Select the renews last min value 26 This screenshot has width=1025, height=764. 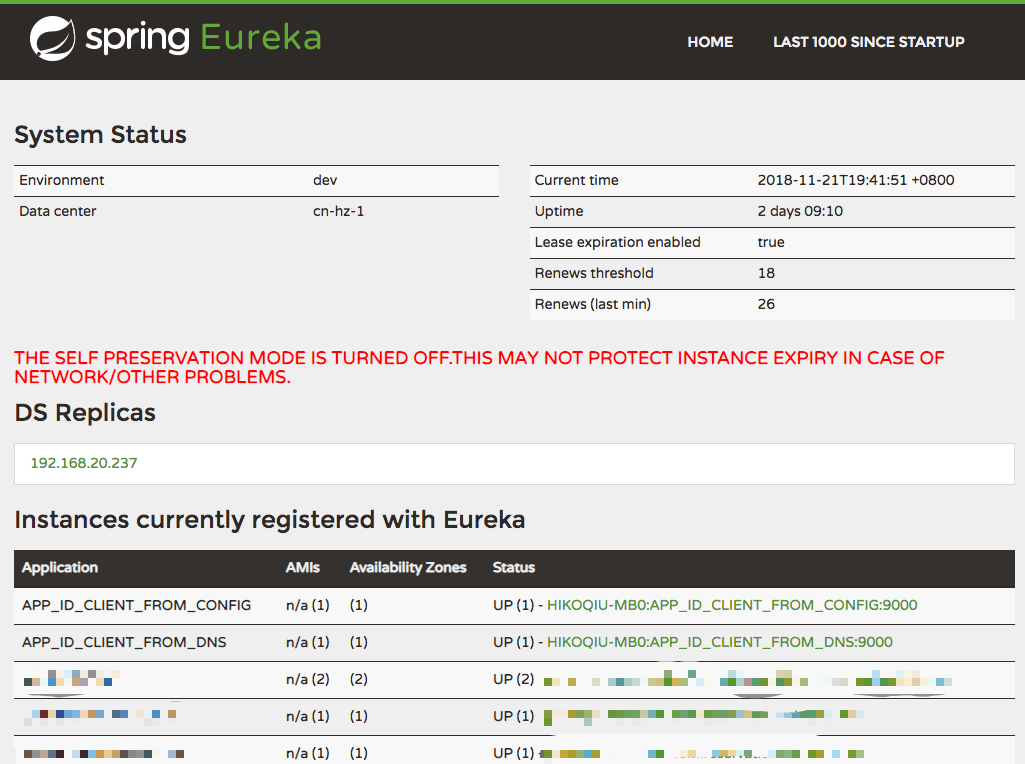click(x=766, y=304)
